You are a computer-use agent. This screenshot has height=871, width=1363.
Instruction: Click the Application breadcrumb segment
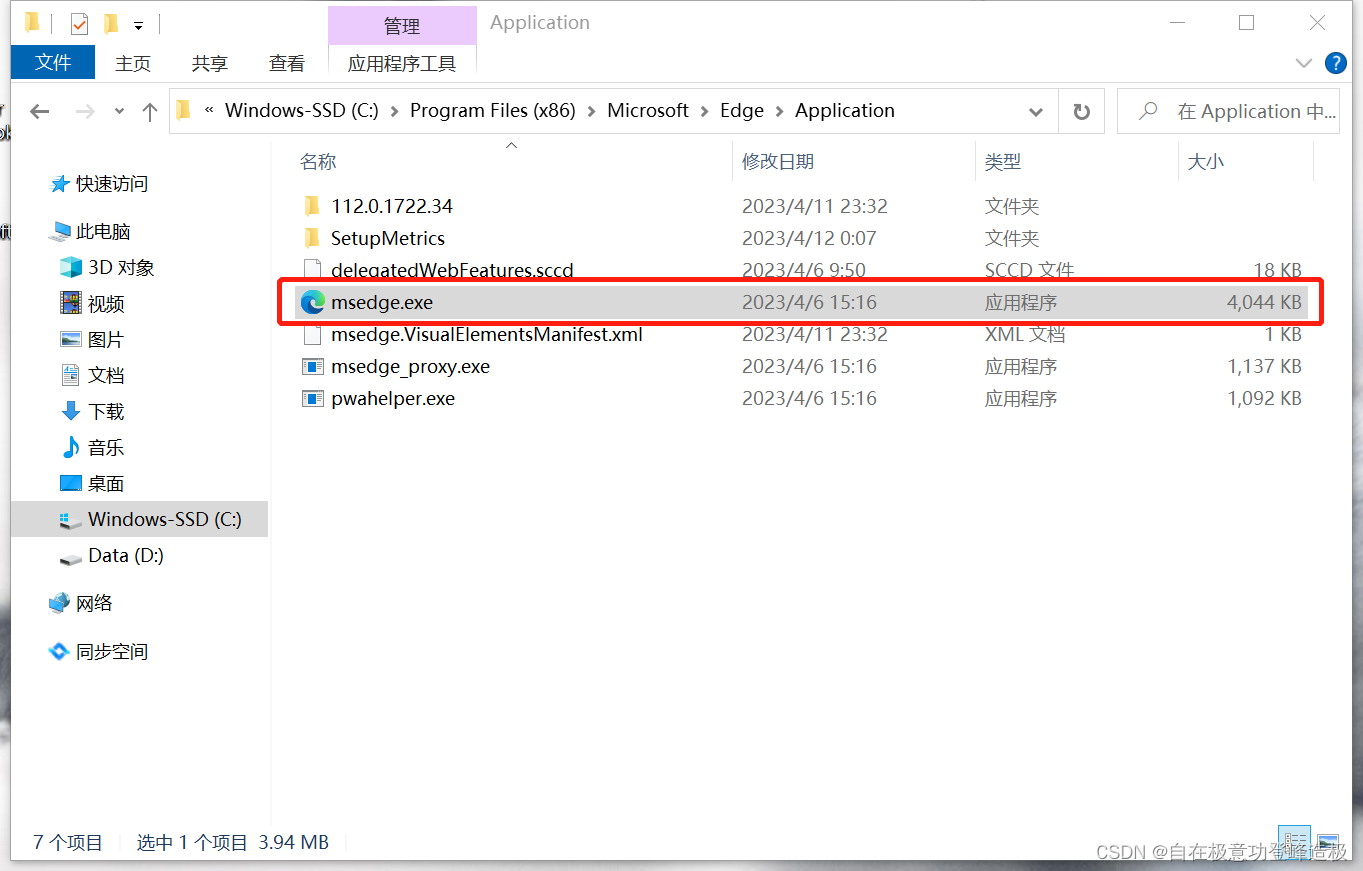(845, 111)
